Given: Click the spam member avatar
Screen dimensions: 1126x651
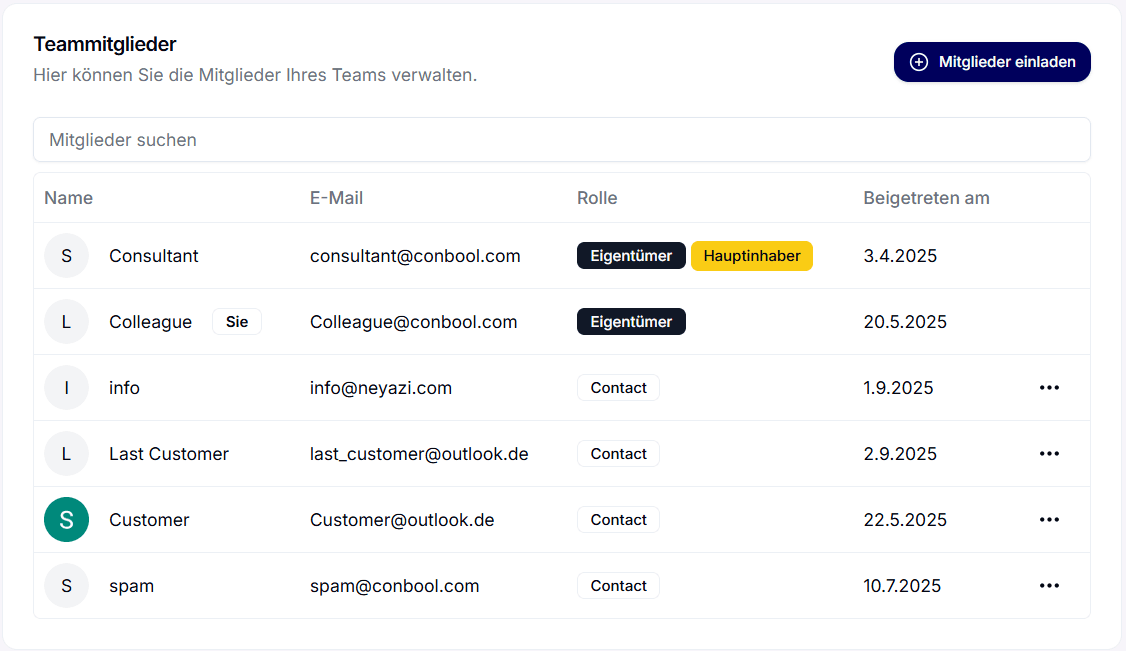Looking at the screenshot, I should (x=67, y=586).
